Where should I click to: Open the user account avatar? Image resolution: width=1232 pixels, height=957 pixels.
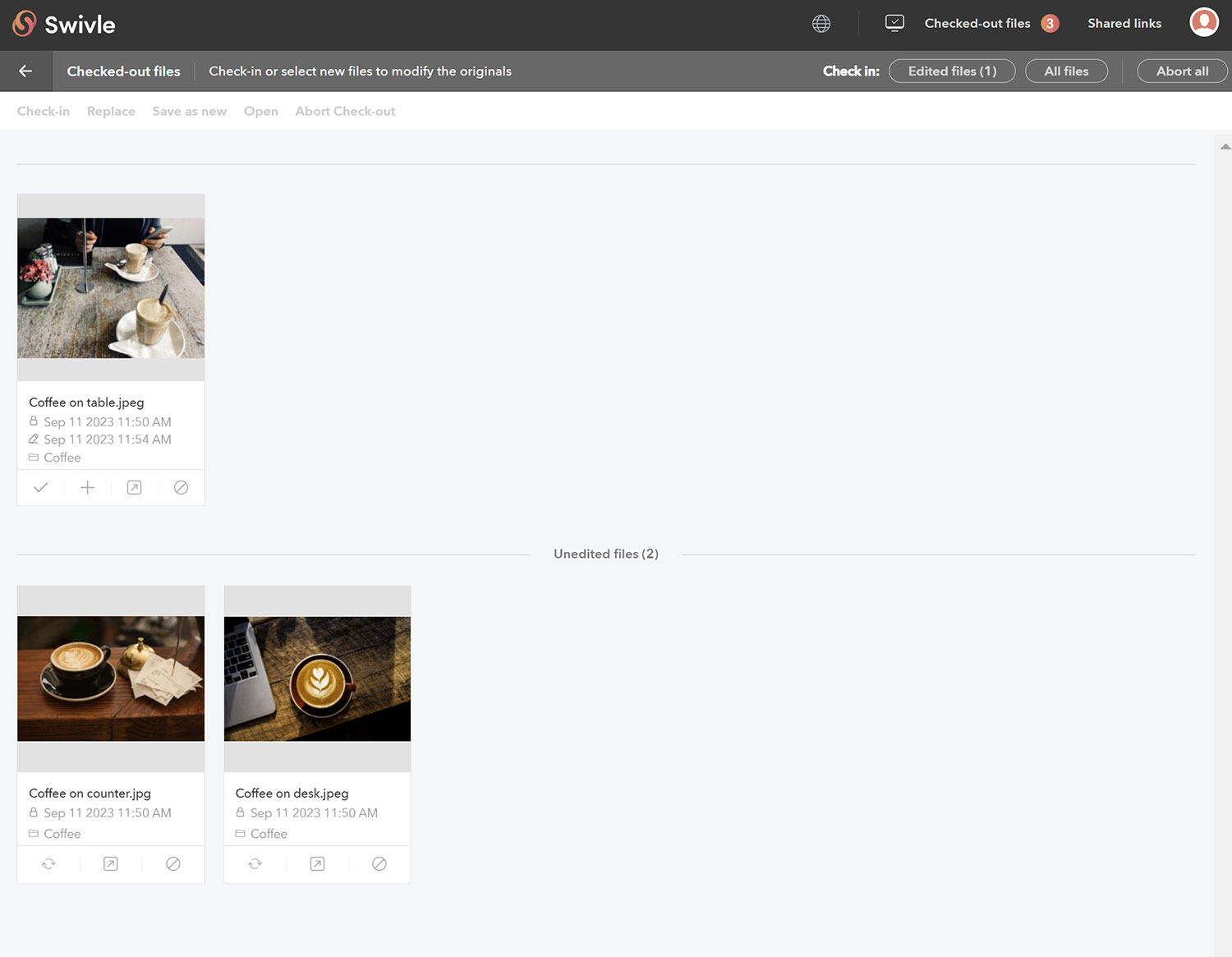click(x=1203, y=22)
